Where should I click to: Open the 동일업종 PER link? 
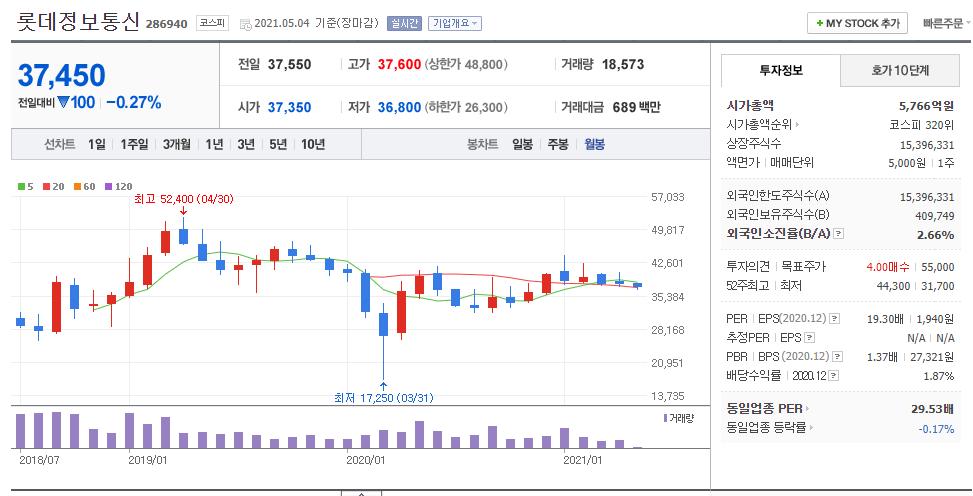coord(768,408)
